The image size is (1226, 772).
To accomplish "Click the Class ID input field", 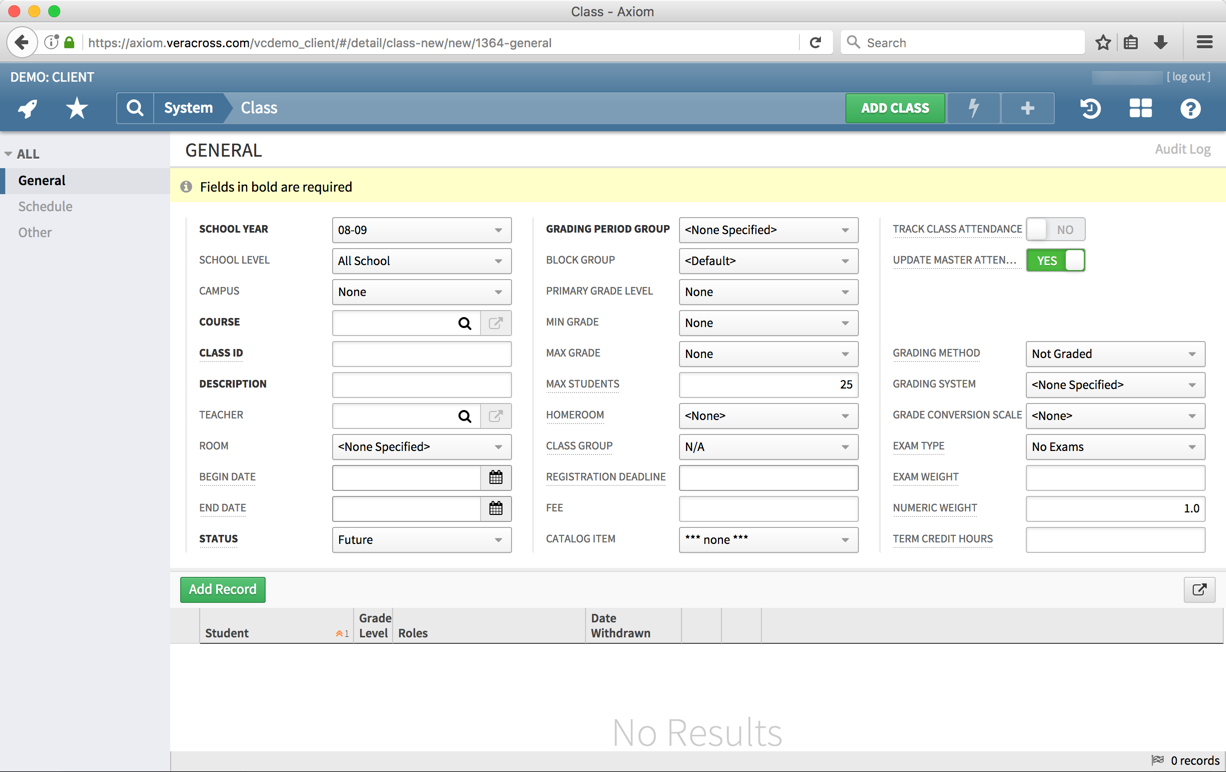I will point(421,354).
